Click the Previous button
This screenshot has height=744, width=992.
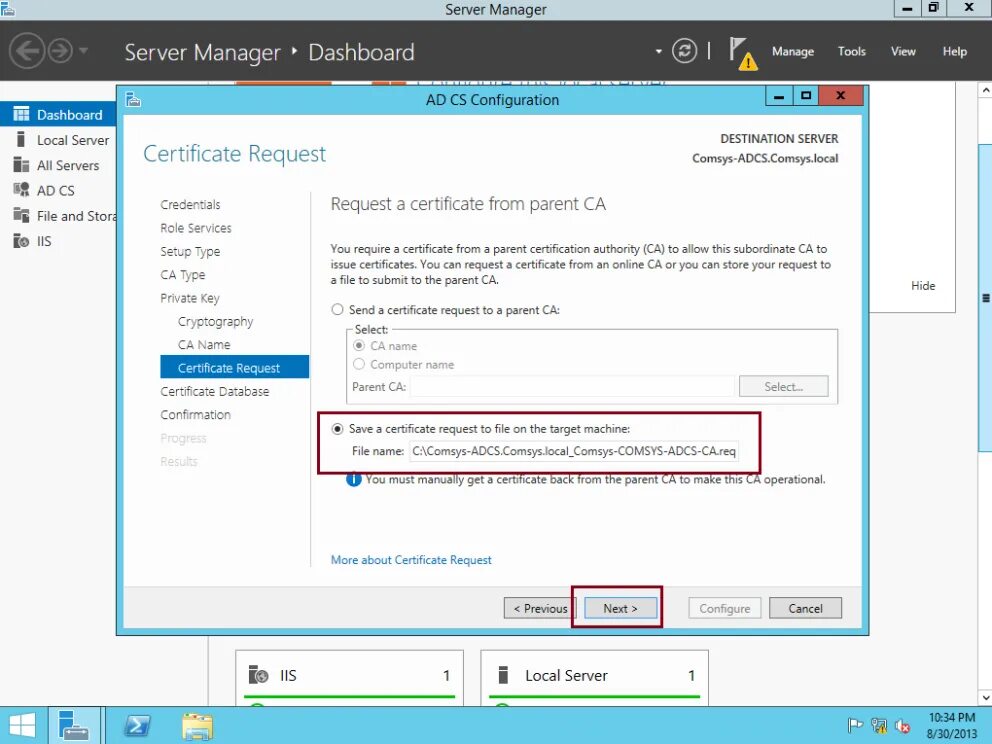[539, 608]
